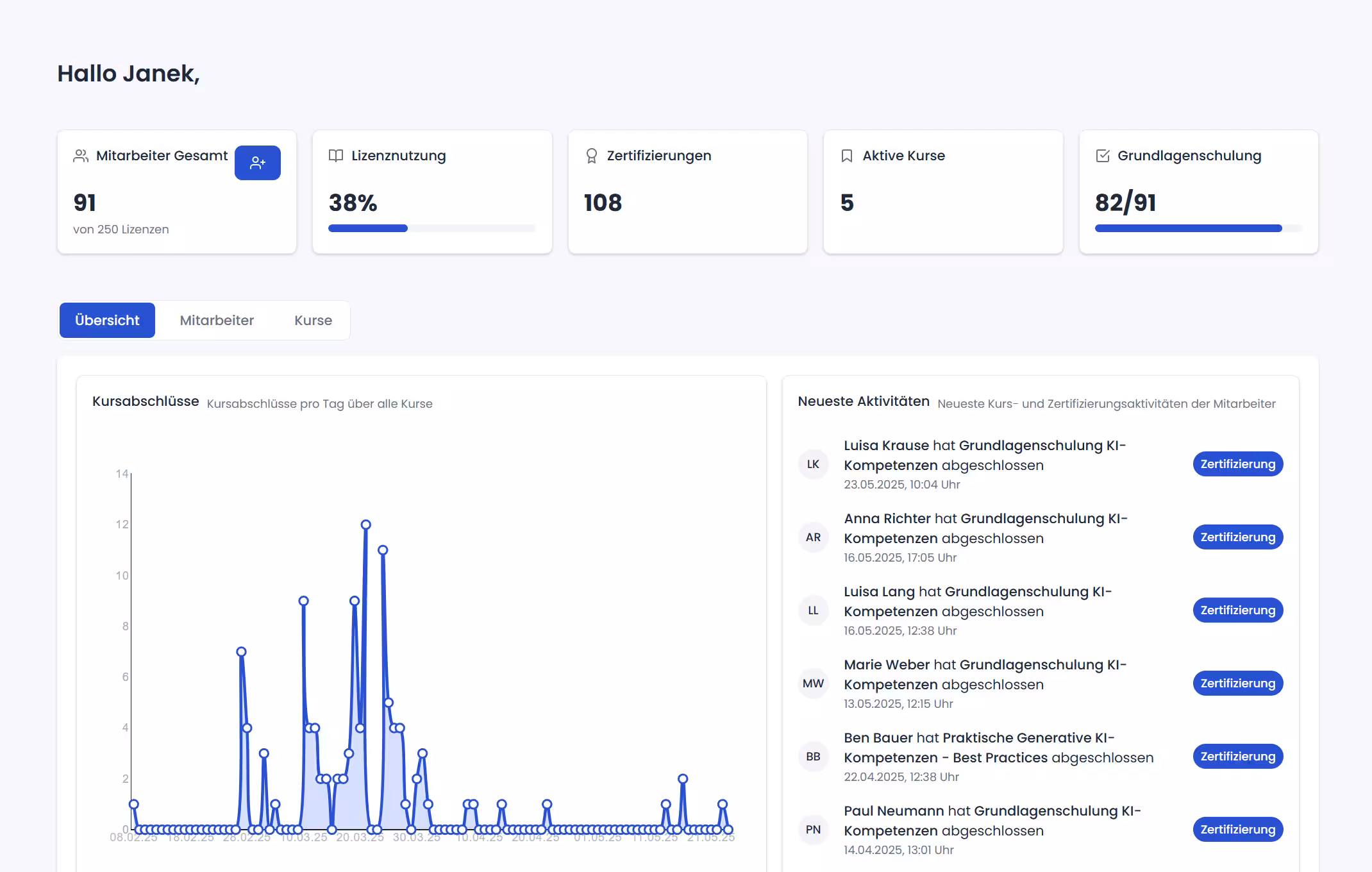
Task: Click the LK avatar for Luisa Krause
Action: pos(813,464)
